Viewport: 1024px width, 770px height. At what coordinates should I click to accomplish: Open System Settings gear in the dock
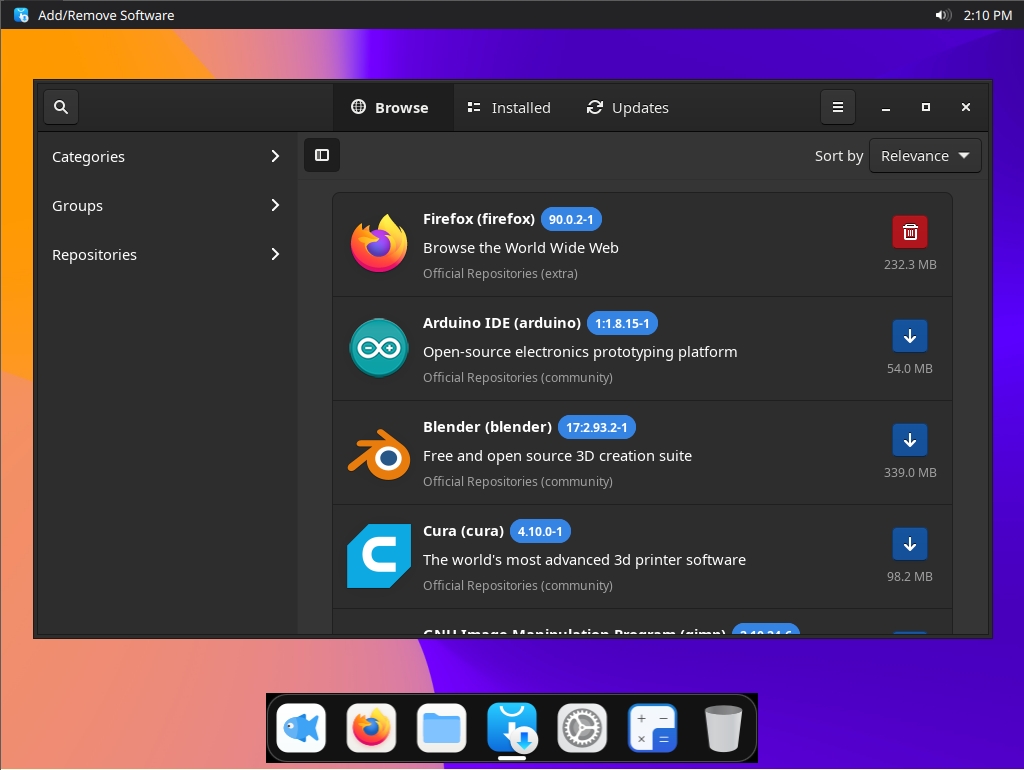[582, 728]
